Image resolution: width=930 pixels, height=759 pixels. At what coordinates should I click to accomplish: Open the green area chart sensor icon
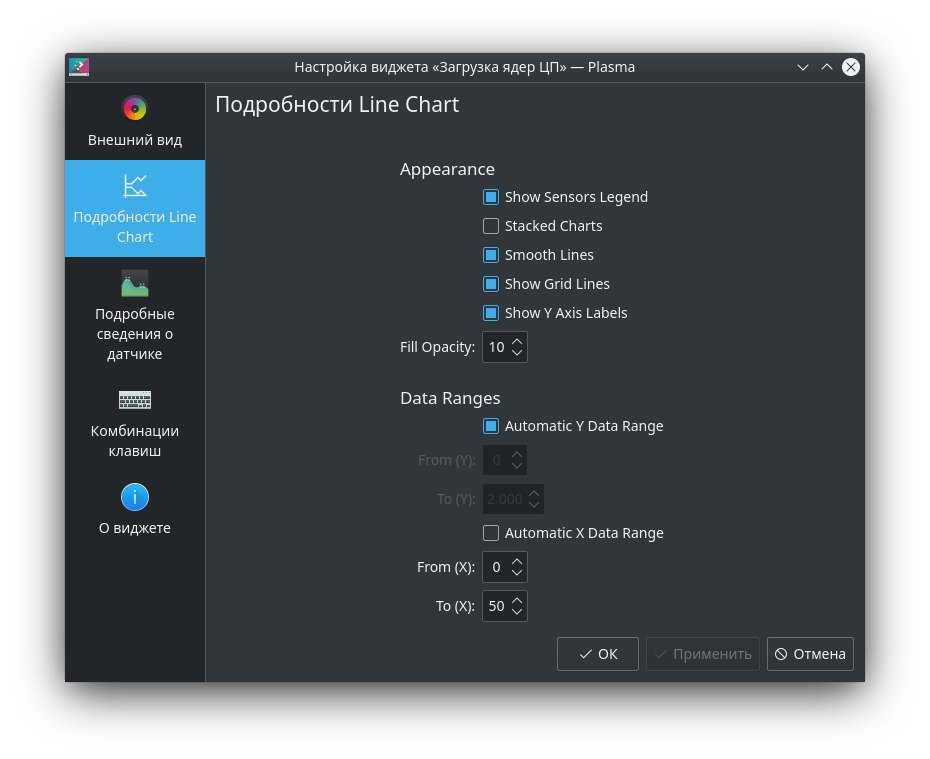135,283
